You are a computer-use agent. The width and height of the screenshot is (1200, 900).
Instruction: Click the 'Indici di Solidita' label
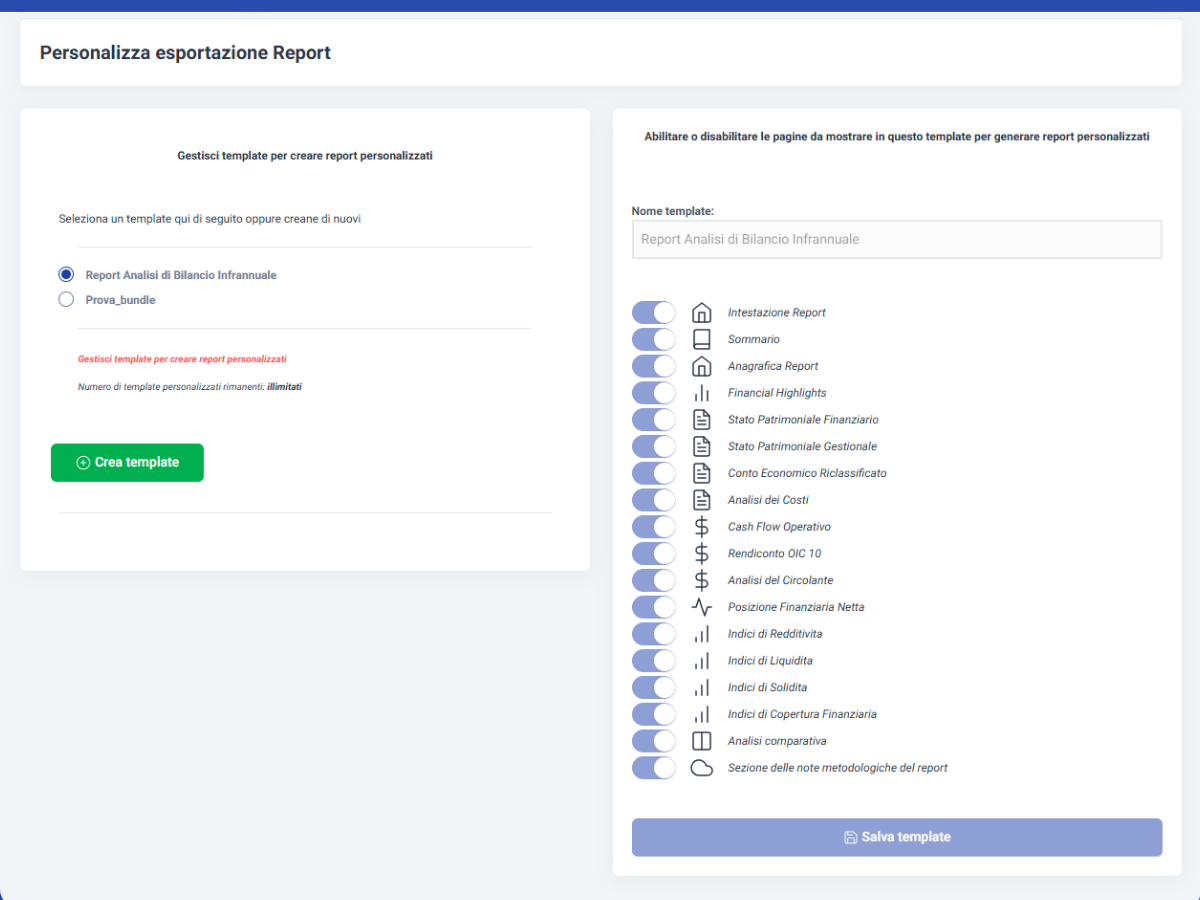(767, 688)
